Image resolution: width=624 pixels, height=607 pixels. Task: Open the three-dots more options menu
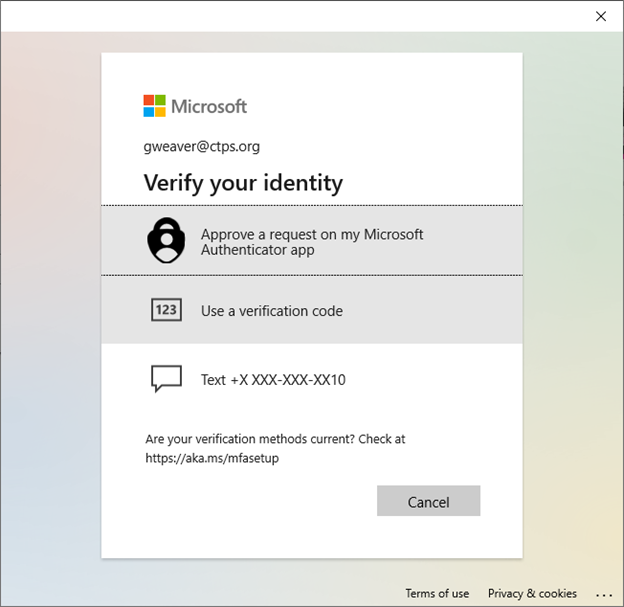[x=604, y=595]
